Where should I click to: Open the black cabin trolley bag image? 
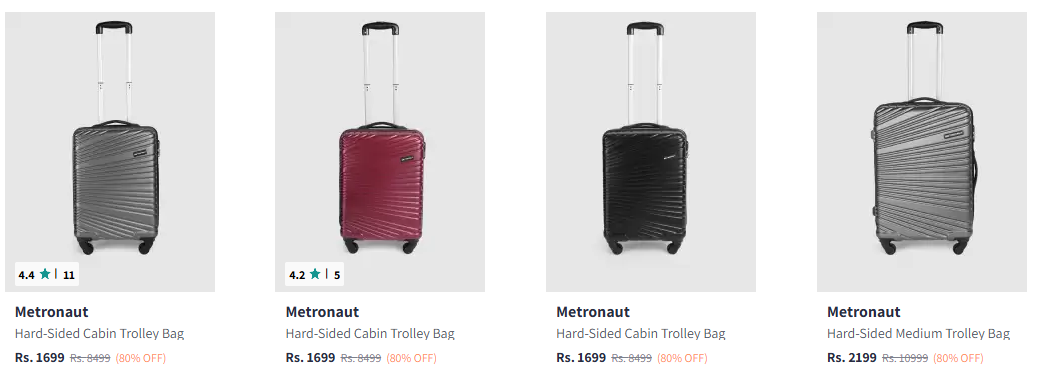(x=651, y=152)
